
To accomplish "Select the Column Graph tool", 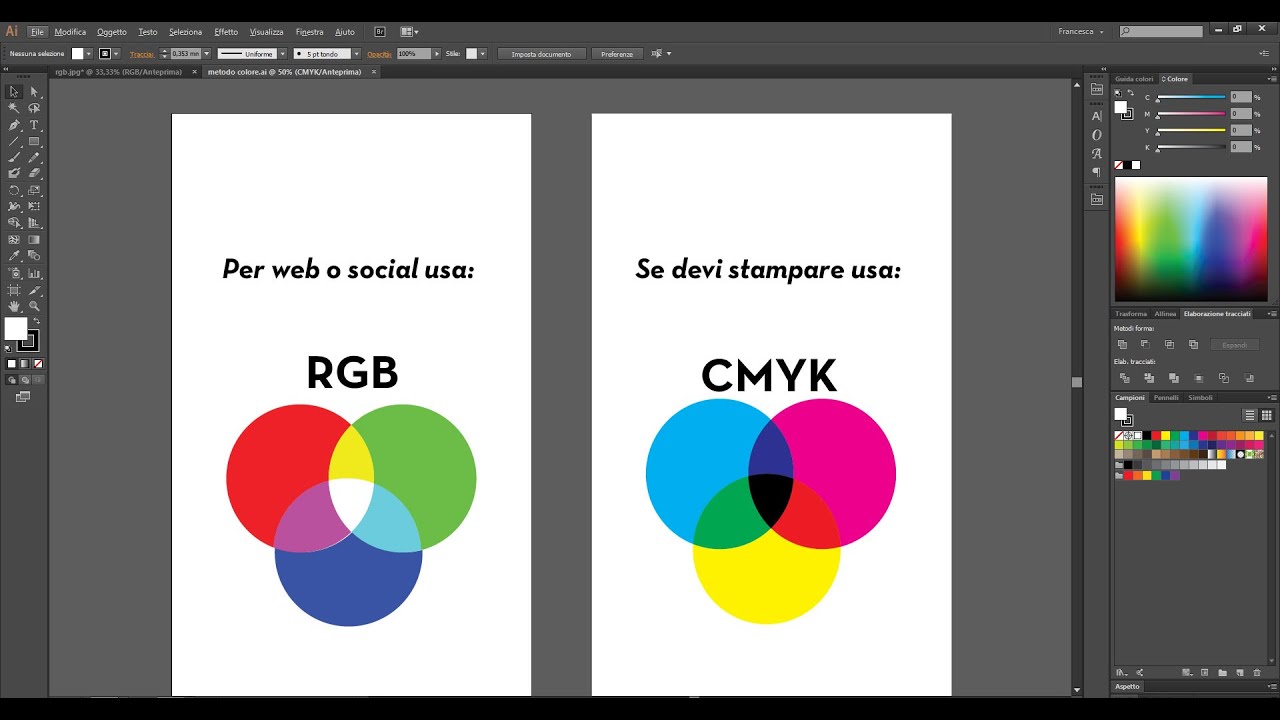I will [x=34, y=273].
